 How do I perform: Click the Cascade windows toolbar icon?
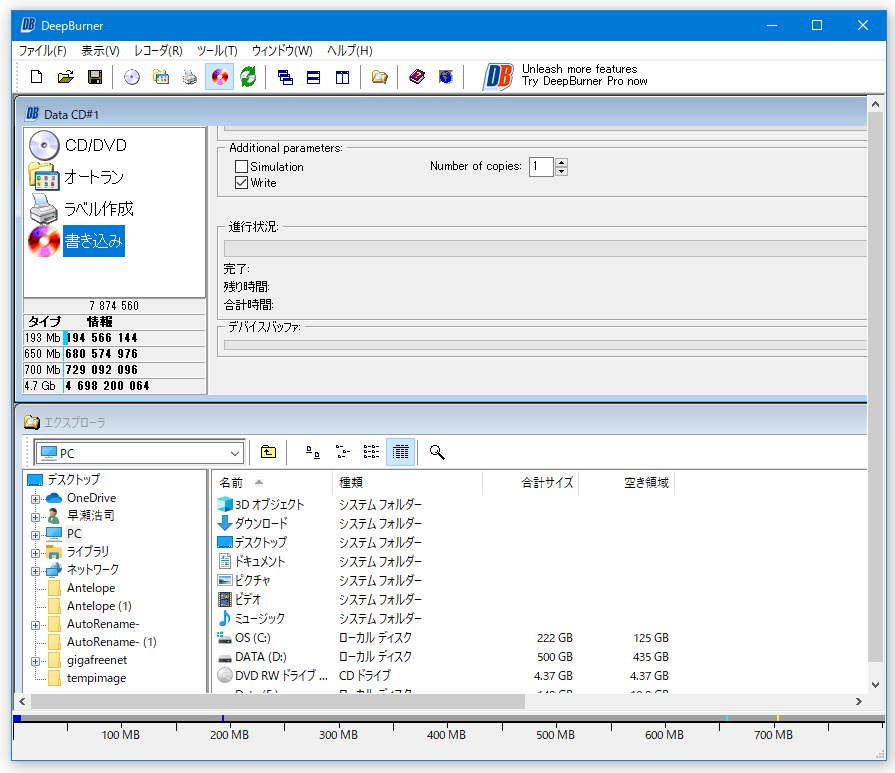[x=285, y=77]
